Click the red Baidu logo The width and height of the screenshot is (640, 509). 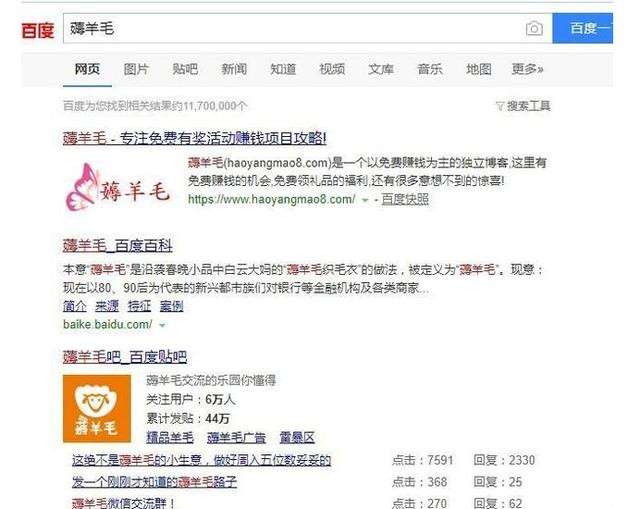tap(38, 31)
